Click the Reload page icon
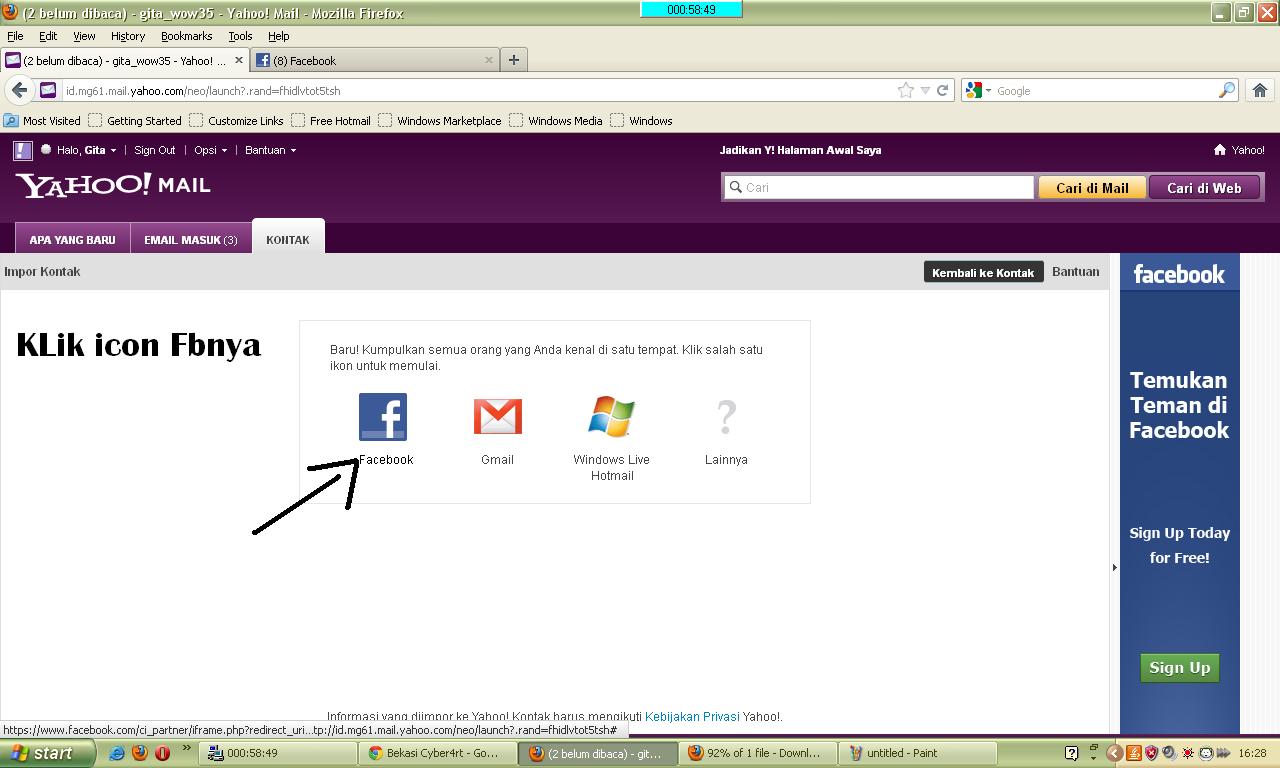This screenshot has height=768, width=1280. tap(942, 90)
